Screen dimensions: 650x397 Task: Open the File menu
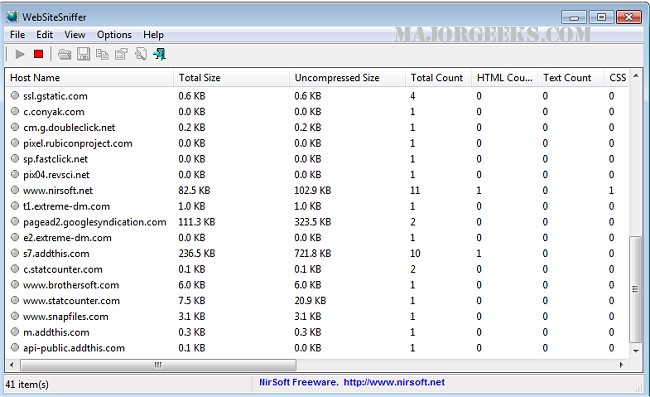tap(17, 35)
